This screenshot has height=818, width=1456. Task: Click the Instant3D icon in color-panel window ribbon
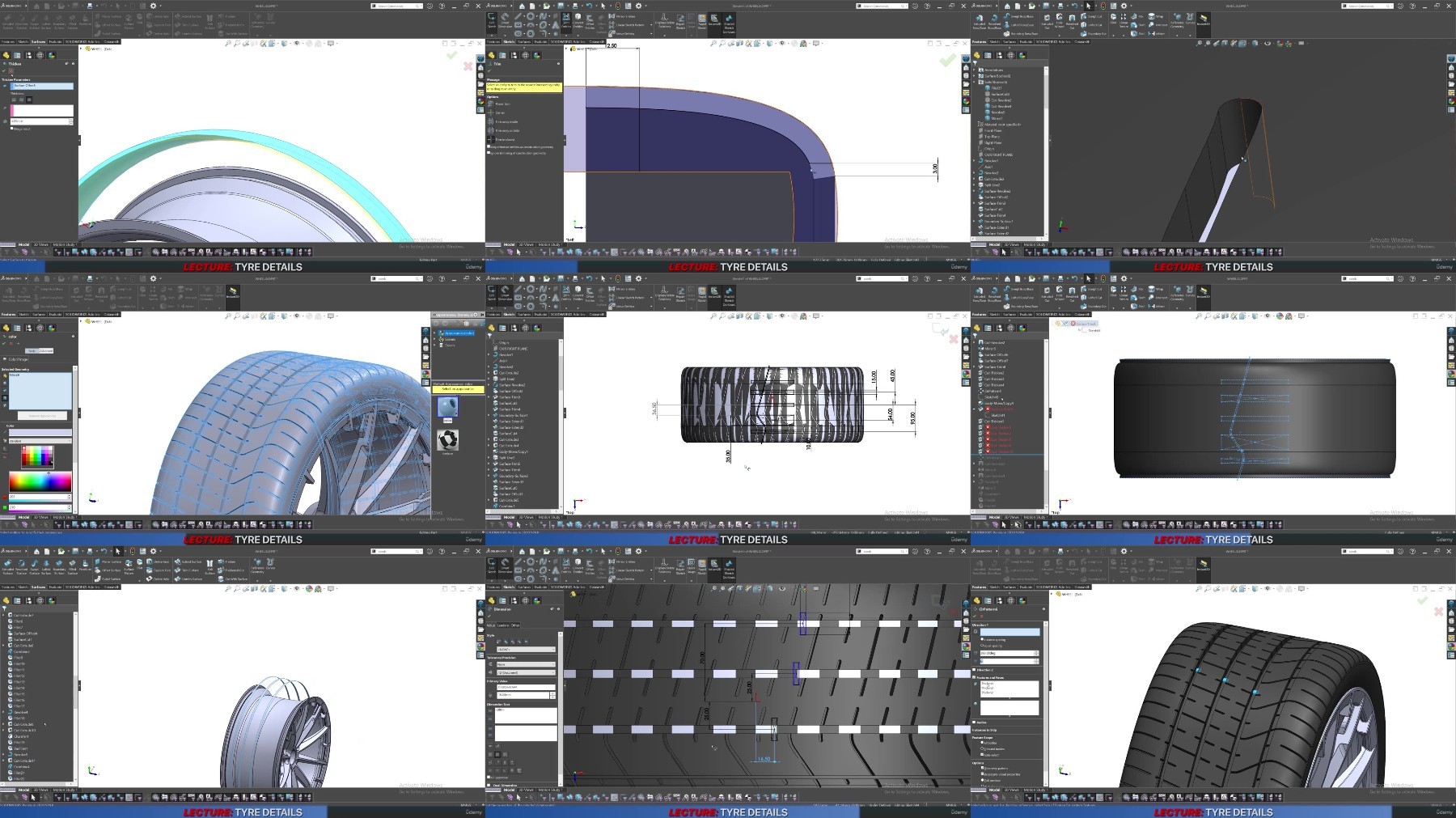click(233, 292)
